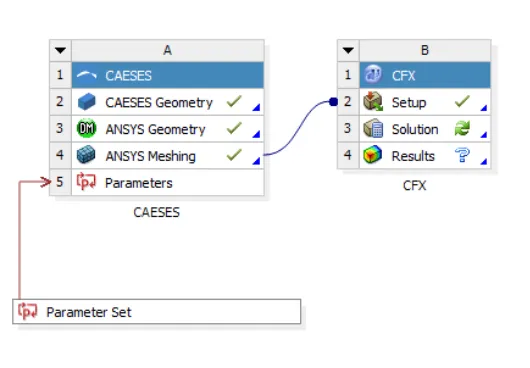This screenshot has width=530, height=368.
Task: Click the column A header
Action: click(x=168, y=51)
